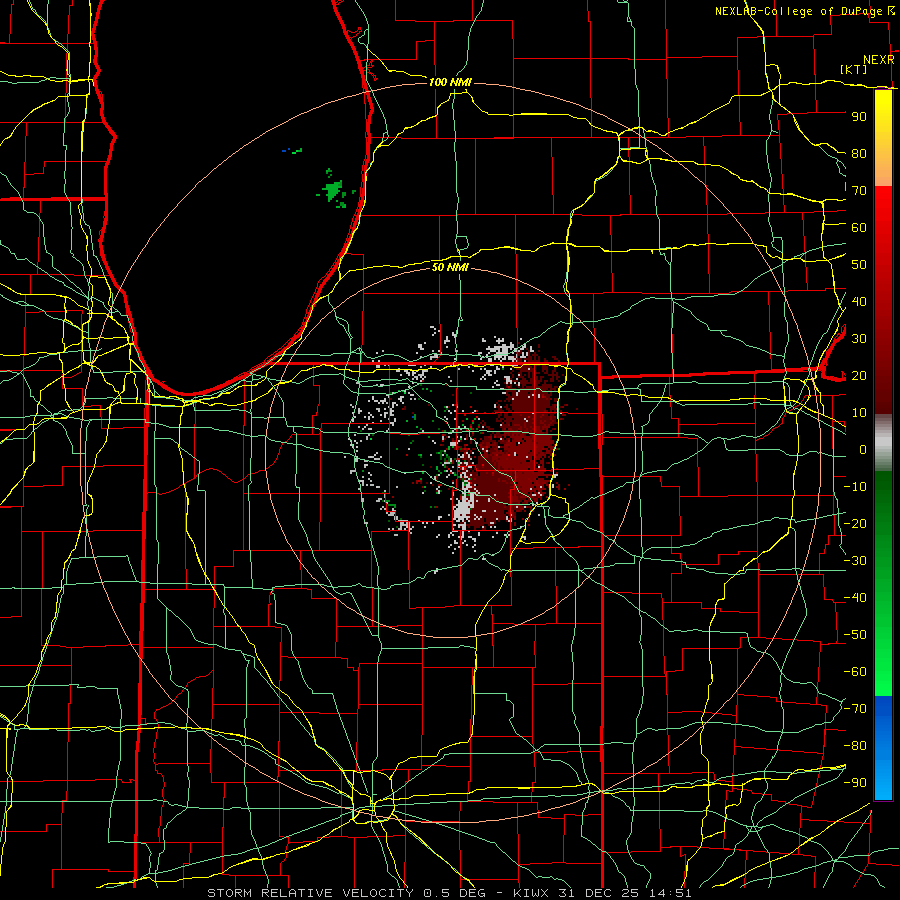Select the -90 scale label
The width and height of the screenshot is (900, 900).
coord(855,783)
